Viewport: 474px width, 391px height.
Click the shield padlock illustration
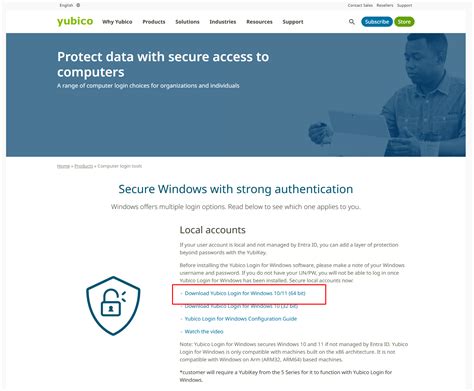click(x=113, y=306)
